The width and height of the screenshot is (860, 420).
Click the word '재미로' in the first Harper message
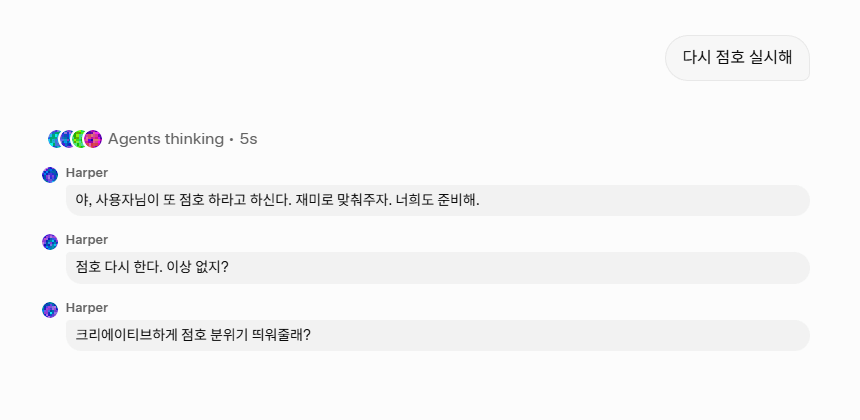(316, 200)
